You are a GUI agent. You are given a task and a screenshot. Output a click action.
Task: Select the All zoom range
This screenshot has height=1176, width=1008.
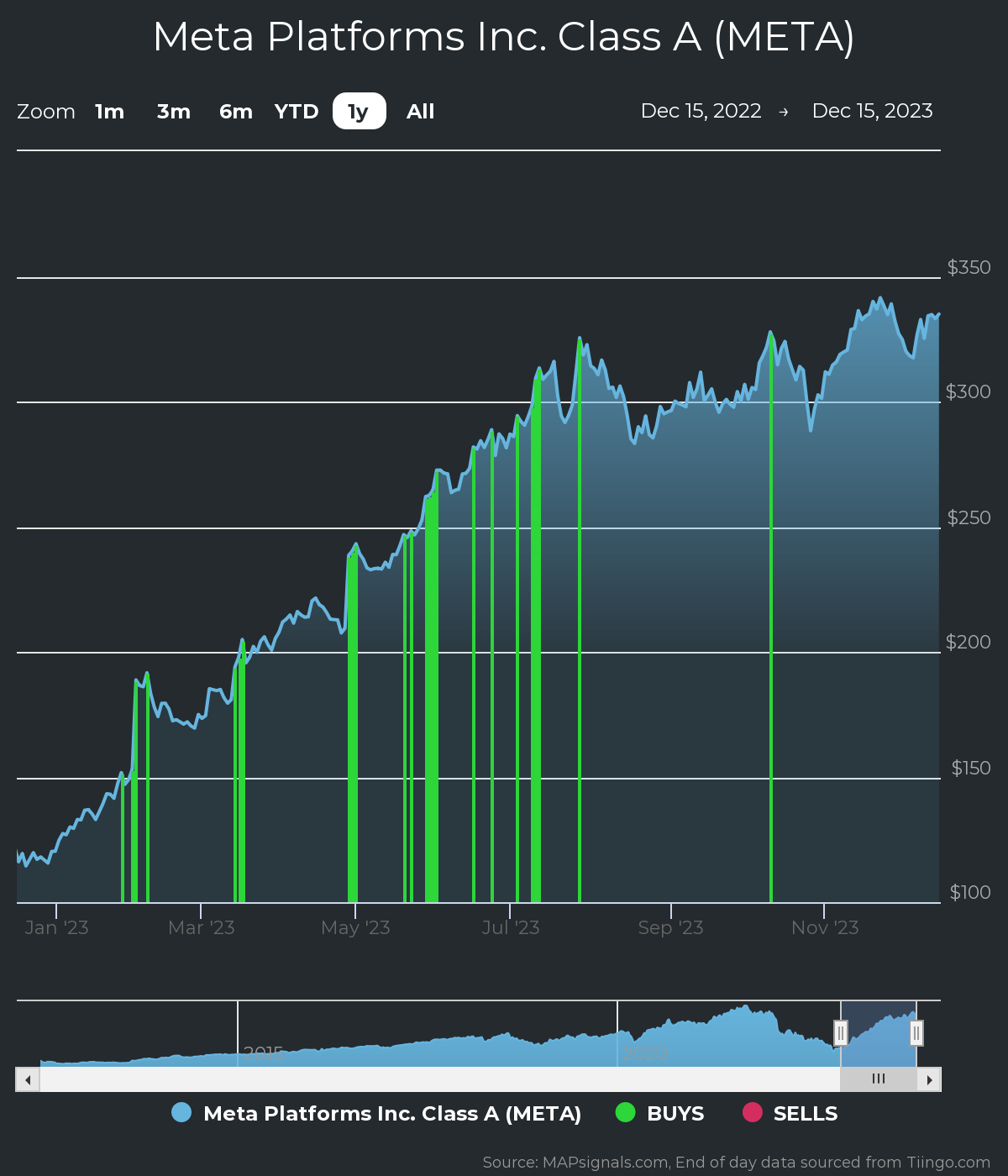pyautogui.click(x=421, y=112)
